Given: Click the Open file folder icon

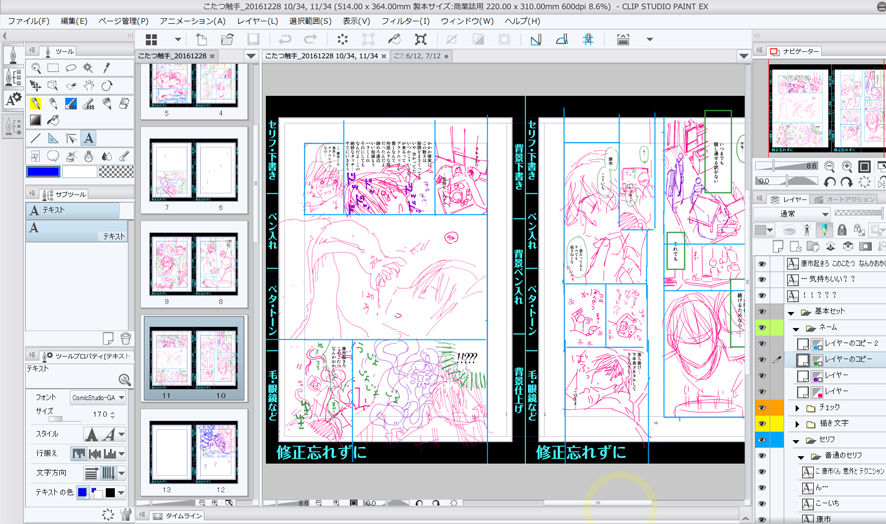Looking at the screenshot, I should click(227, 40).
